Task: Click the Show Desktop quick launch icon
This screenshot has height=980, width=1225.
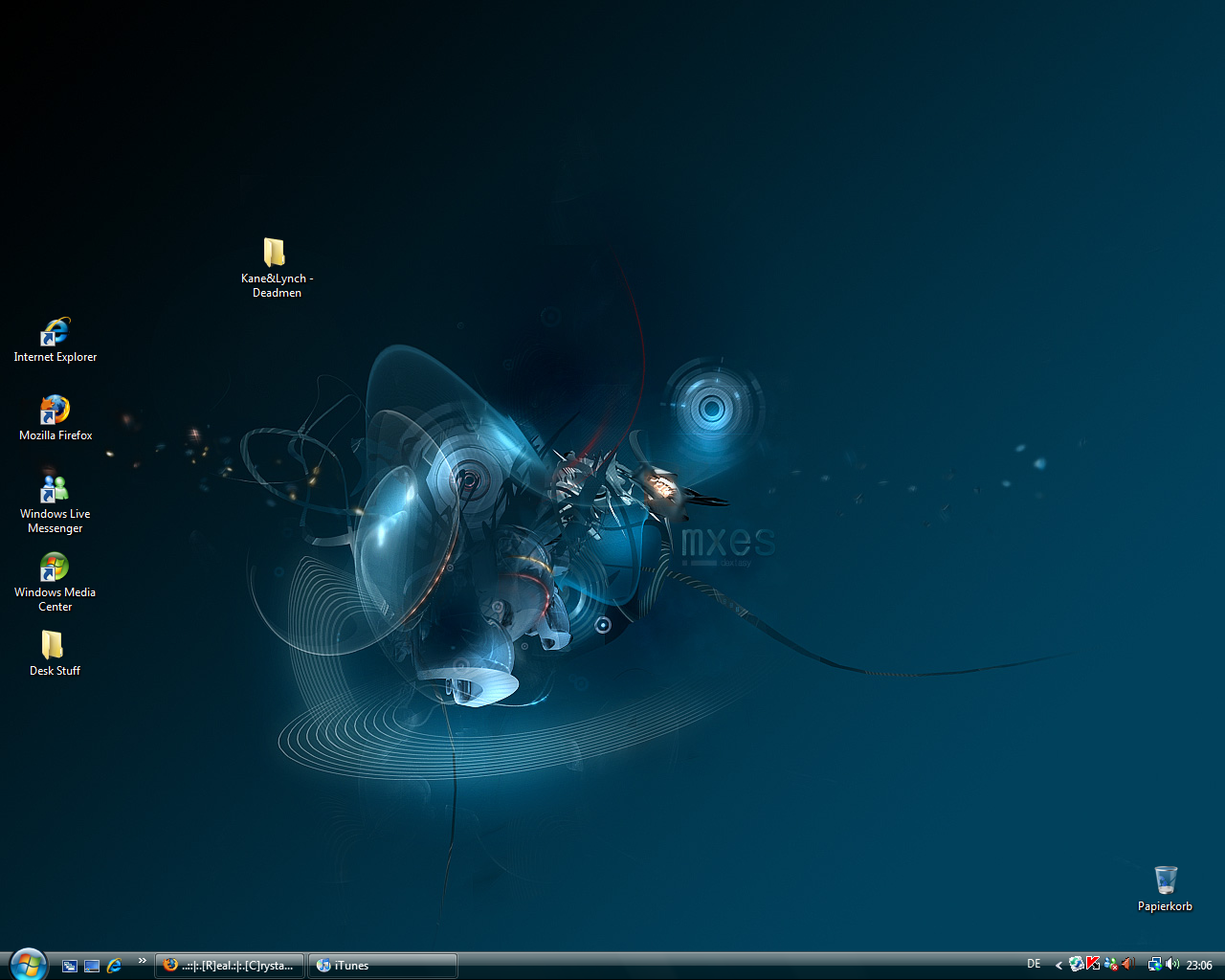Action: pyautogui.click(x=92, y=966)
